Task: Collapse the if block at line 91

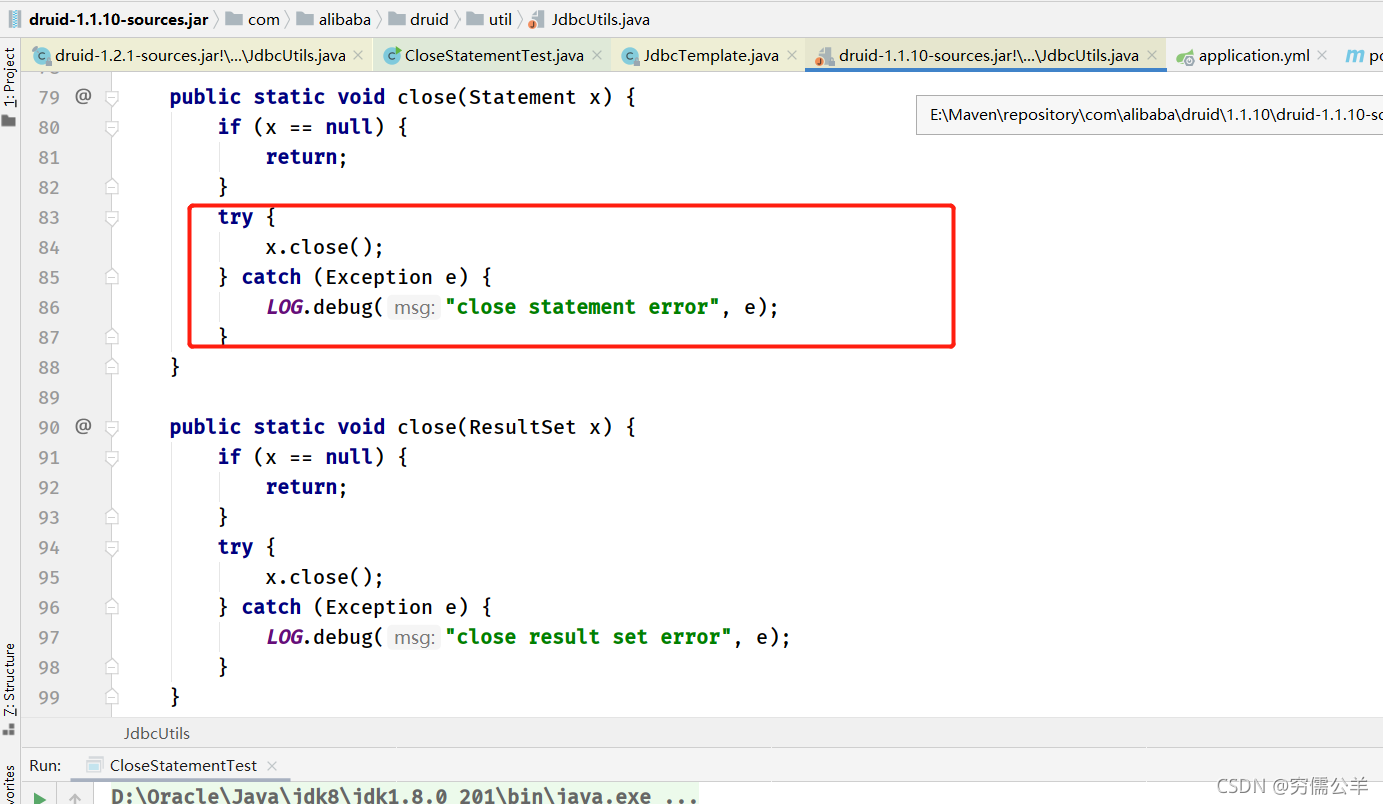Action: point(112,457)
